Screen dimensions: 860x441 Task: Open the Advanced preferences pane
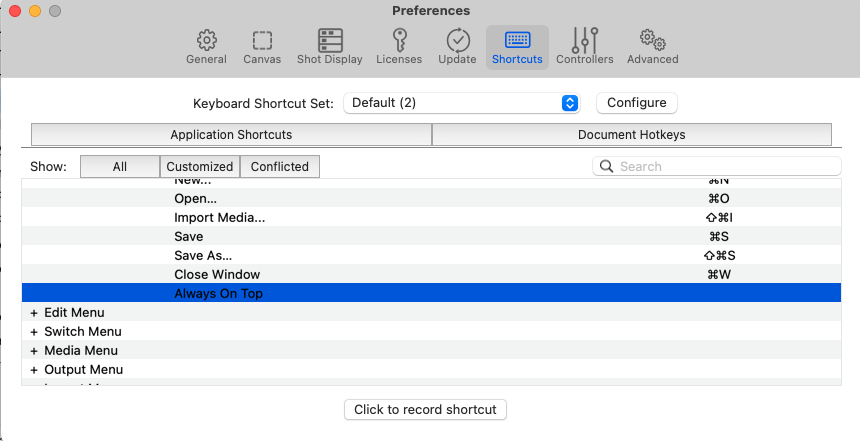pos(653,47)
